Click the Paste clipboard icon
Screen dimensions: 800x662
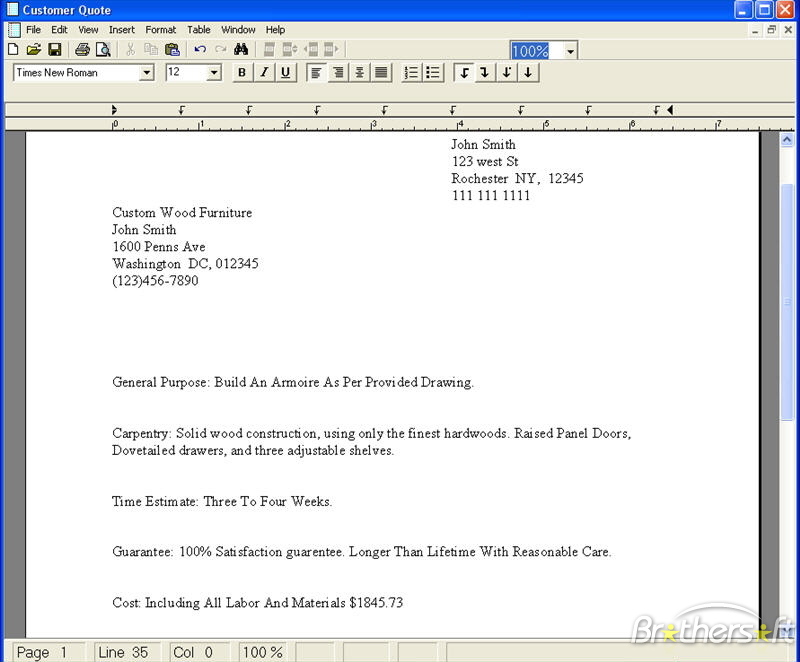click(172, 49)
